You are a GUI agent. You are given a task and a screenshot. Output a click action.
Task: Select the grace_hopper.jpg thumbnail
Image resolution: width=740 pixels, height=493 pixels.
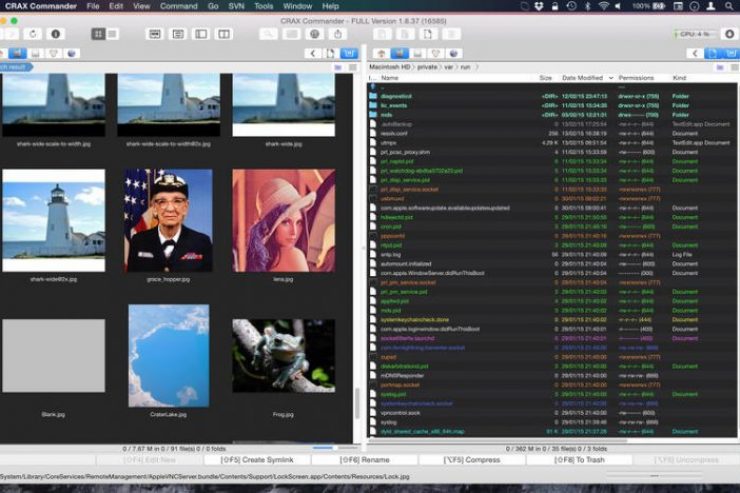[168, 220]
